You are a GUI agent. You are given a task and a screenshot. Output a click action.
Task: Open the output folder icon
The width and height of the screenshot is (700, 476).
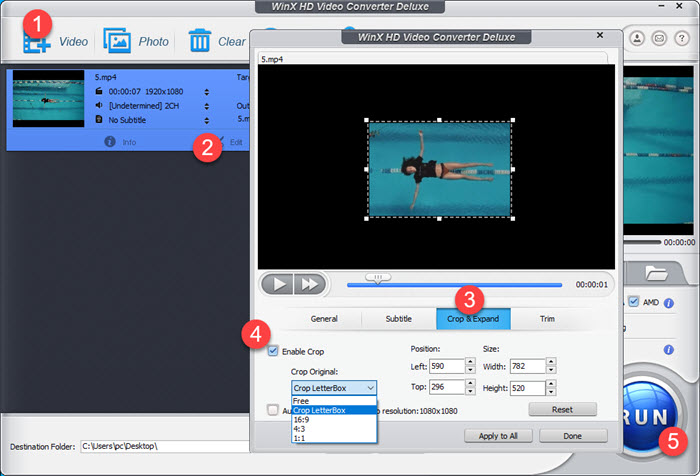tap(656, 272)
